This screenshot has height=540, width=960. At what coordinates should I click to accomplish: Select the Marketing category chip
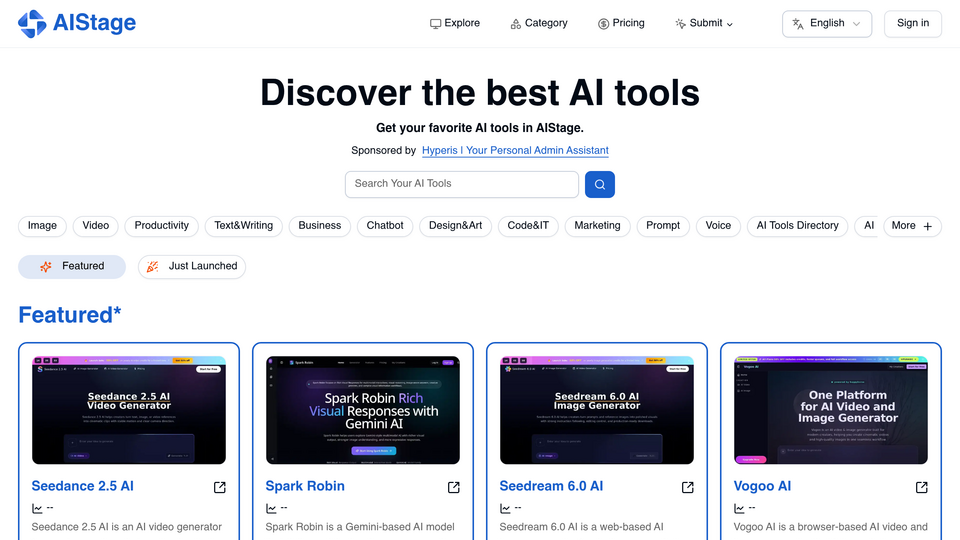[x=598, y=226]
